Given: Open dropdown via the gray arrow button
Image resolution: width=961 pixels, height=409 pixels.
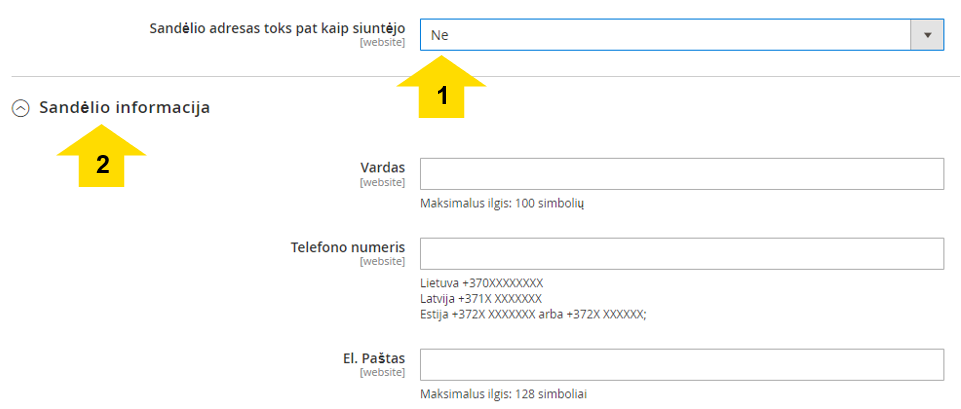Looking at the screenshot, I should click(x=927, y=35).
